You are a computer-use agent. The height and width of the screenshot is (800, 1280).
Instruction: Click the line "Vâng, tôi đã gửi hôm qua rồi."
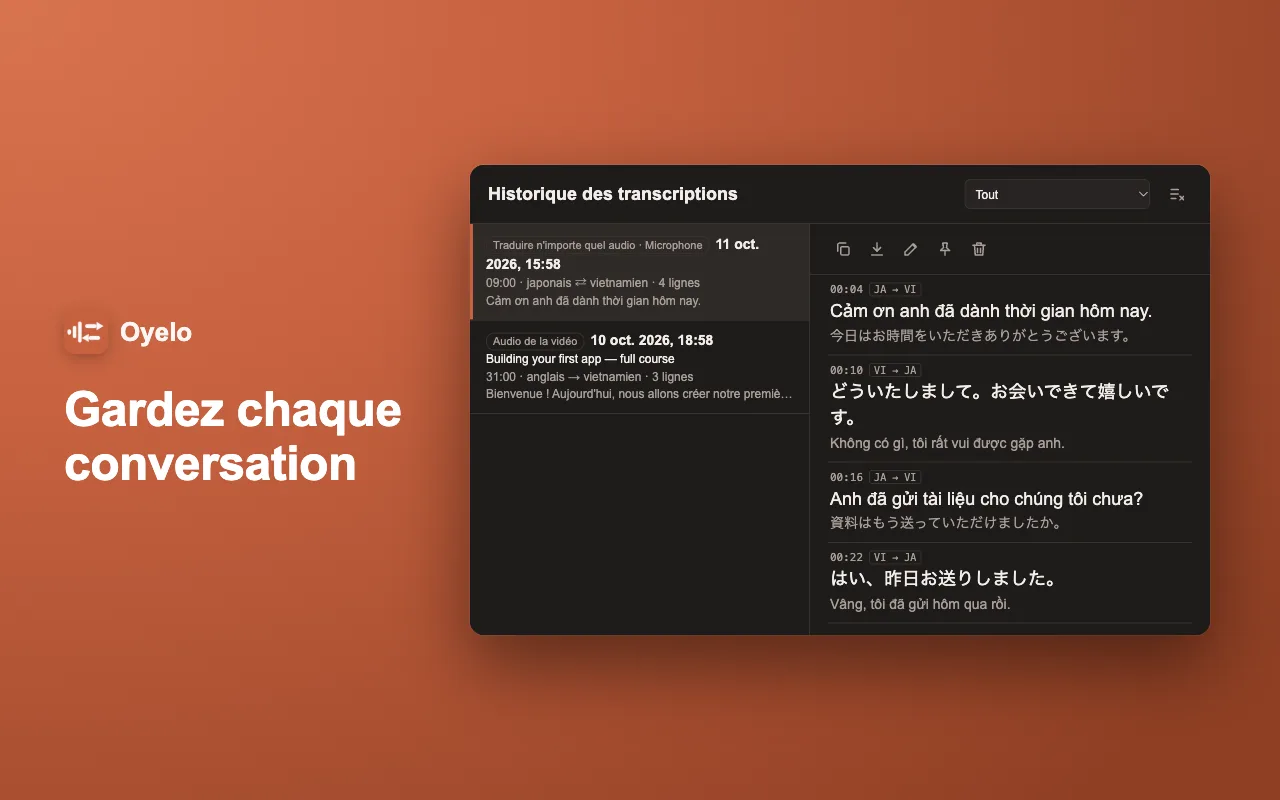tap(920, 604)
